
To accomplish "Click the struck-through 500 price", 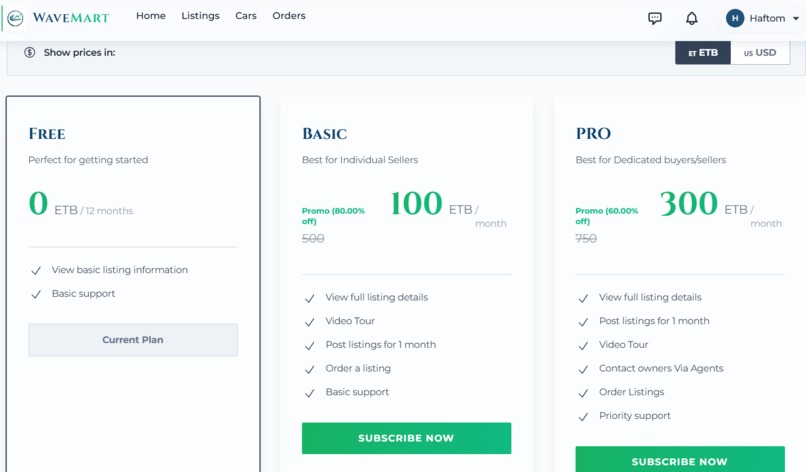I will (313, 239).
